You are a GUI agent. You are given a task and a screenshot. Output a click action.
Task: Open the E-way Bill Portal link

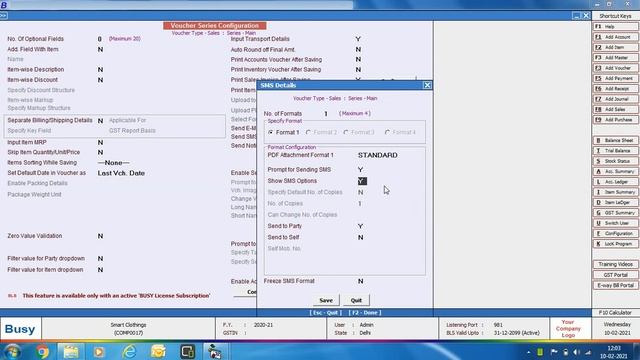click(x=616, y=285)
